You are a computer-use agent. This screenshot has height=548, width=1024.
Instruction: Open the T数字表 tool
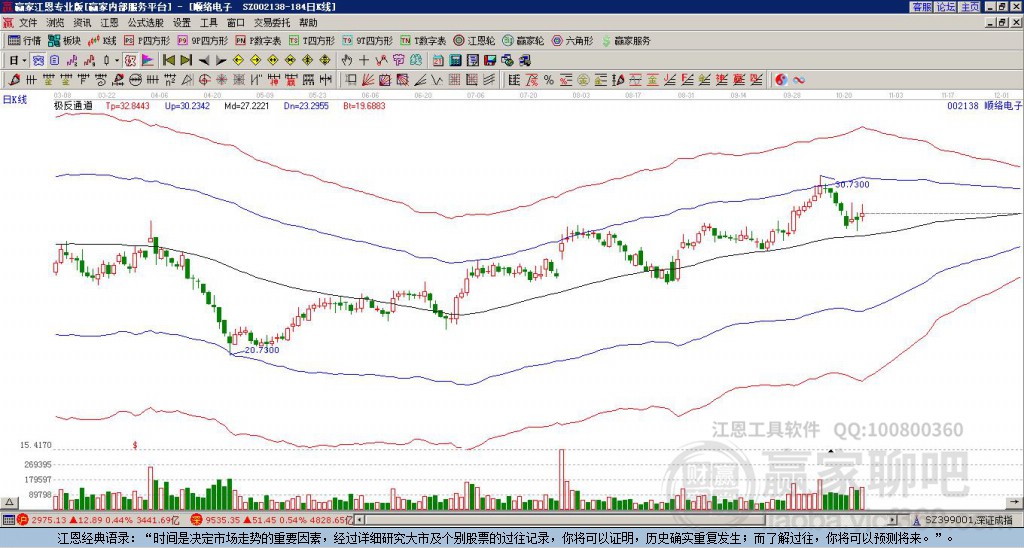(423, 40)
